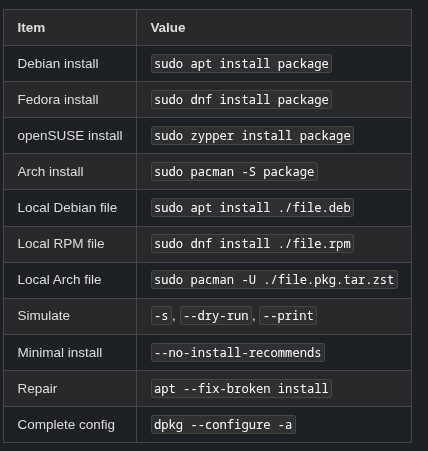The height and width of the screenshot is (451, 428).
Task: Click code 'sudo zypper install package'
Action: (x=252, y=136)
